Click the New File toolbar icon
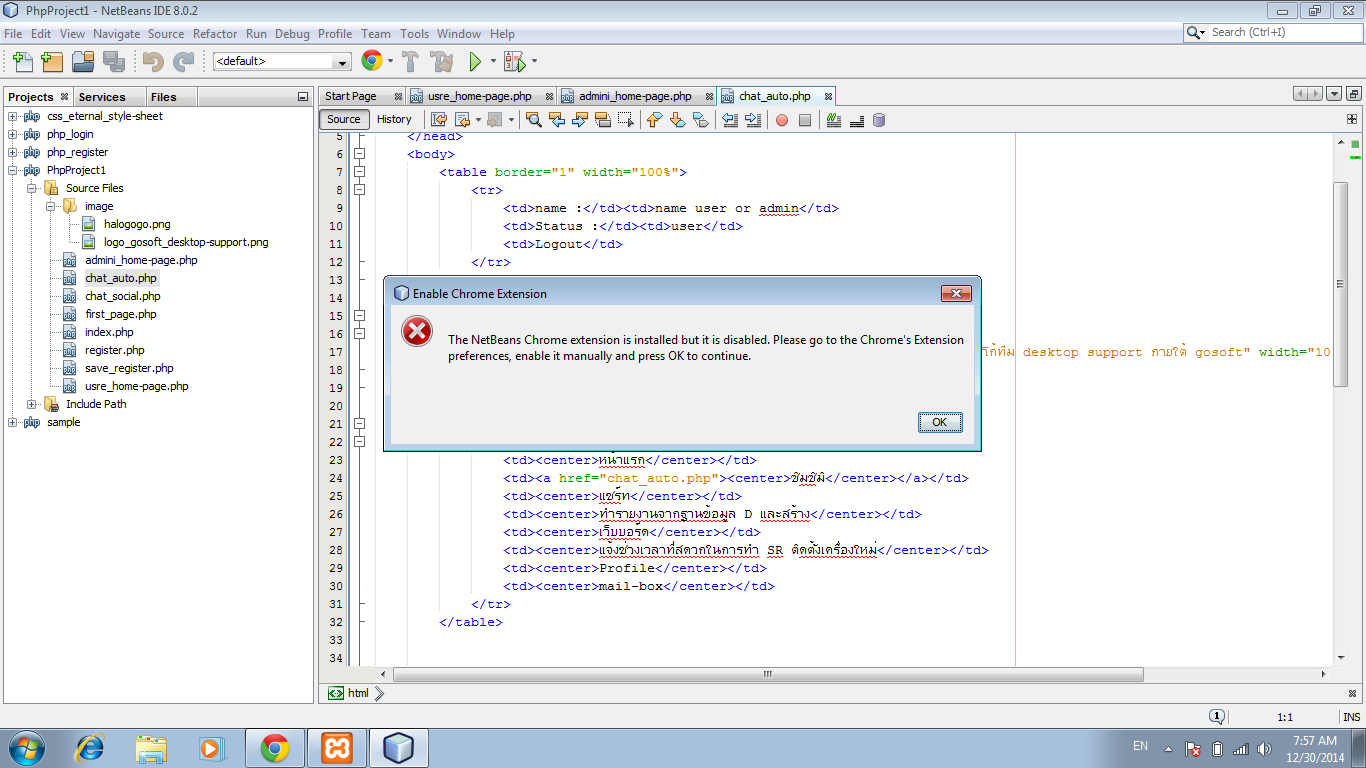 coord(22,61)
